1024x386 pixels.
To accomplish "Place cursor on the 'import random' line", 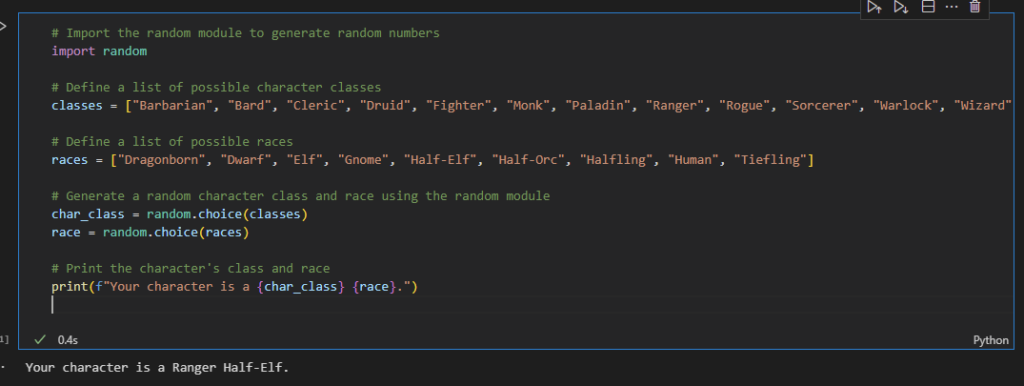I will 99,51.
